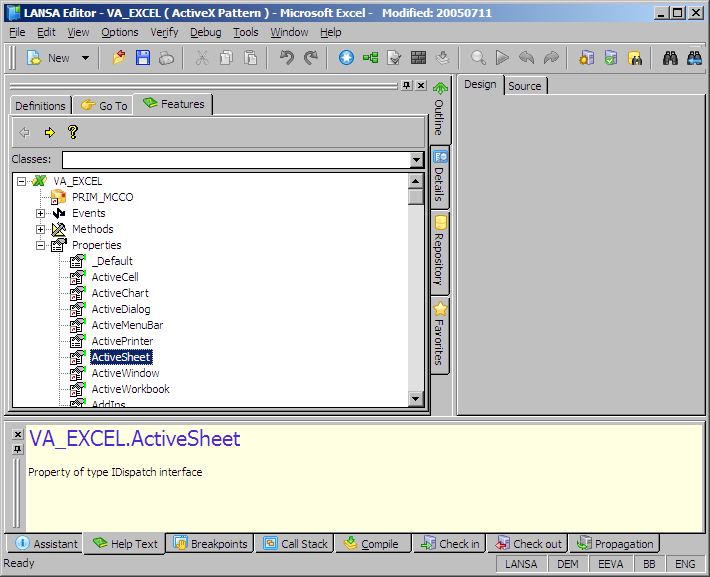Click the yellow question mark help icon
This screenshot has width=710, height=577.
pyautogui.click(x=73, y=132)
